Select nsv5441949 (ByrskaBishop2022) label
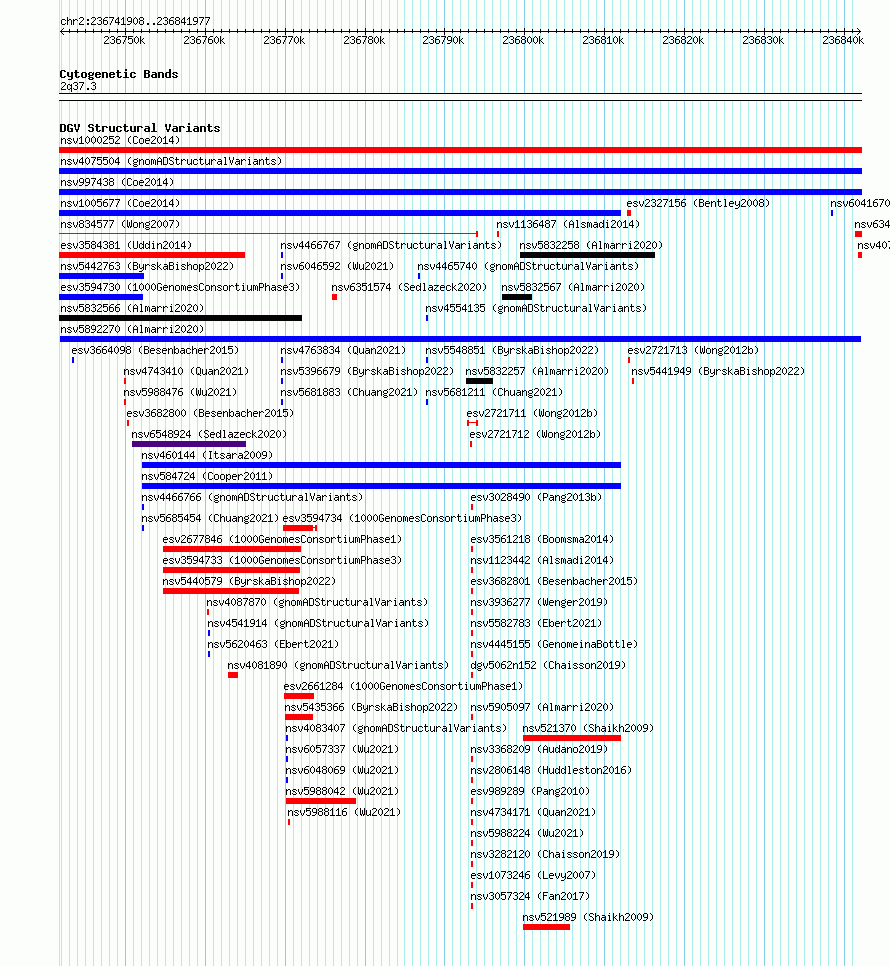 tap(718, 371)
